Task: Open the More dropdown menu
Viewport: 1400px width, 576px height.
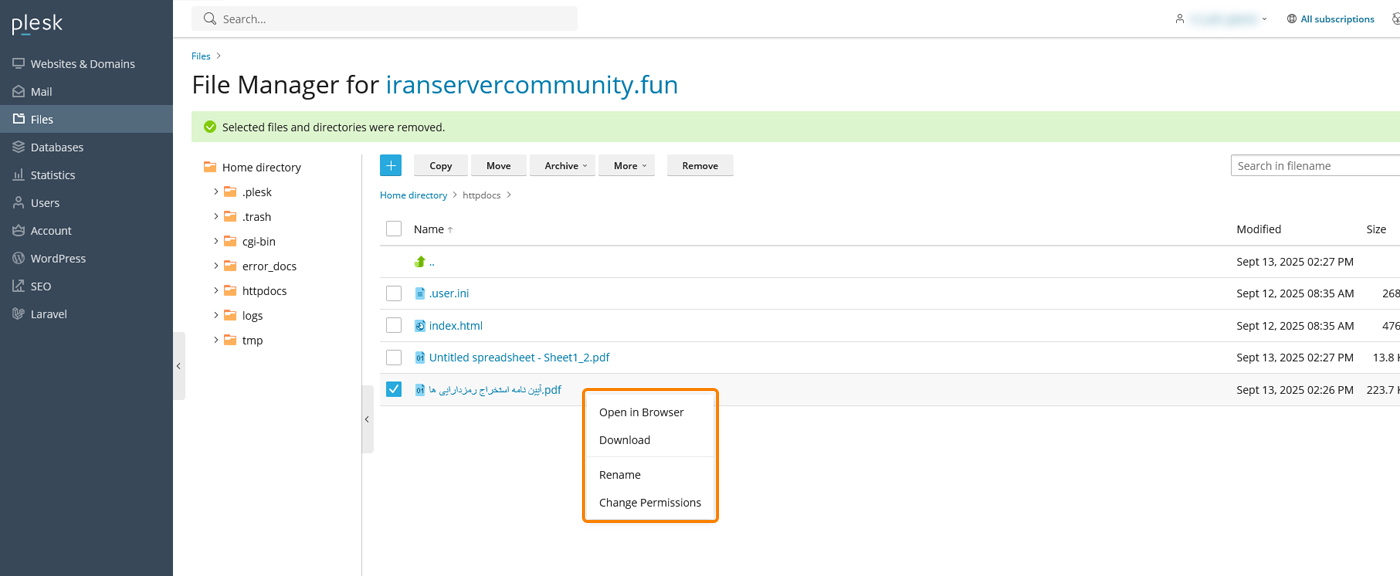Action: point(626,166)
